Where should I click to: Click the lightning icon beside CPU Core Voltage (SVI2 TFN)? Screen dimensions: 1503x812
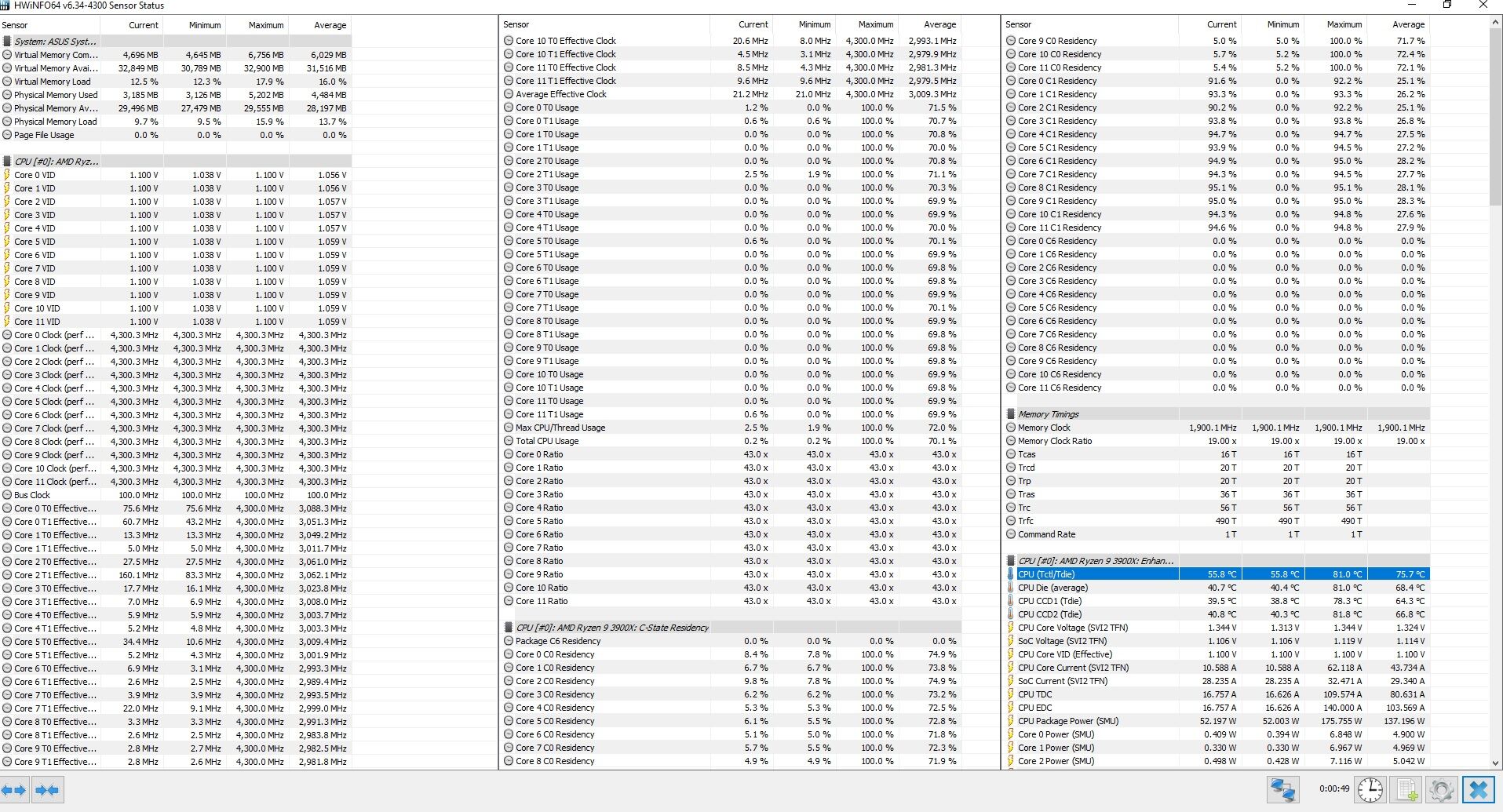coord(1011,628)
